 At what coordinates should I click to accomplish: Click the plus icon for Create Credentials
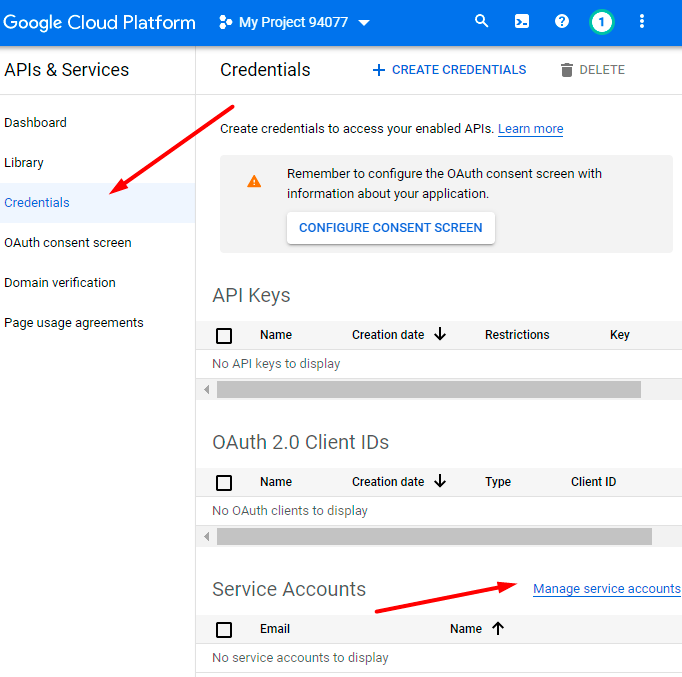[378, 70]
